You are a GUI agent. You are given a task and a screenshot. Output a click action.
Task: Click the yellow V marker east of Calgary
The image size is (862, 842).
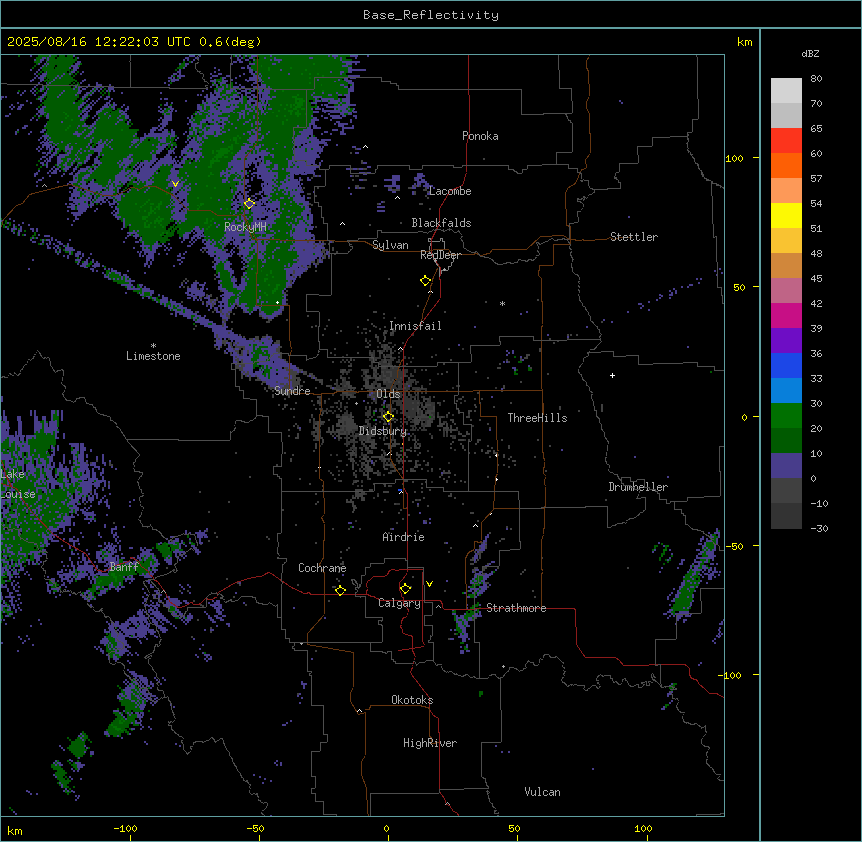429,584
